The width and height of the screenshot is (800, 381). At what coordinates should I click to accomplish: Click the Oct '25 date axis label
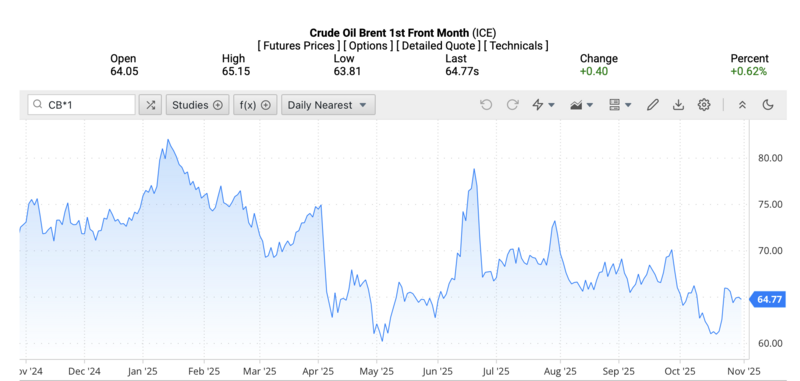tap(680, 371)
